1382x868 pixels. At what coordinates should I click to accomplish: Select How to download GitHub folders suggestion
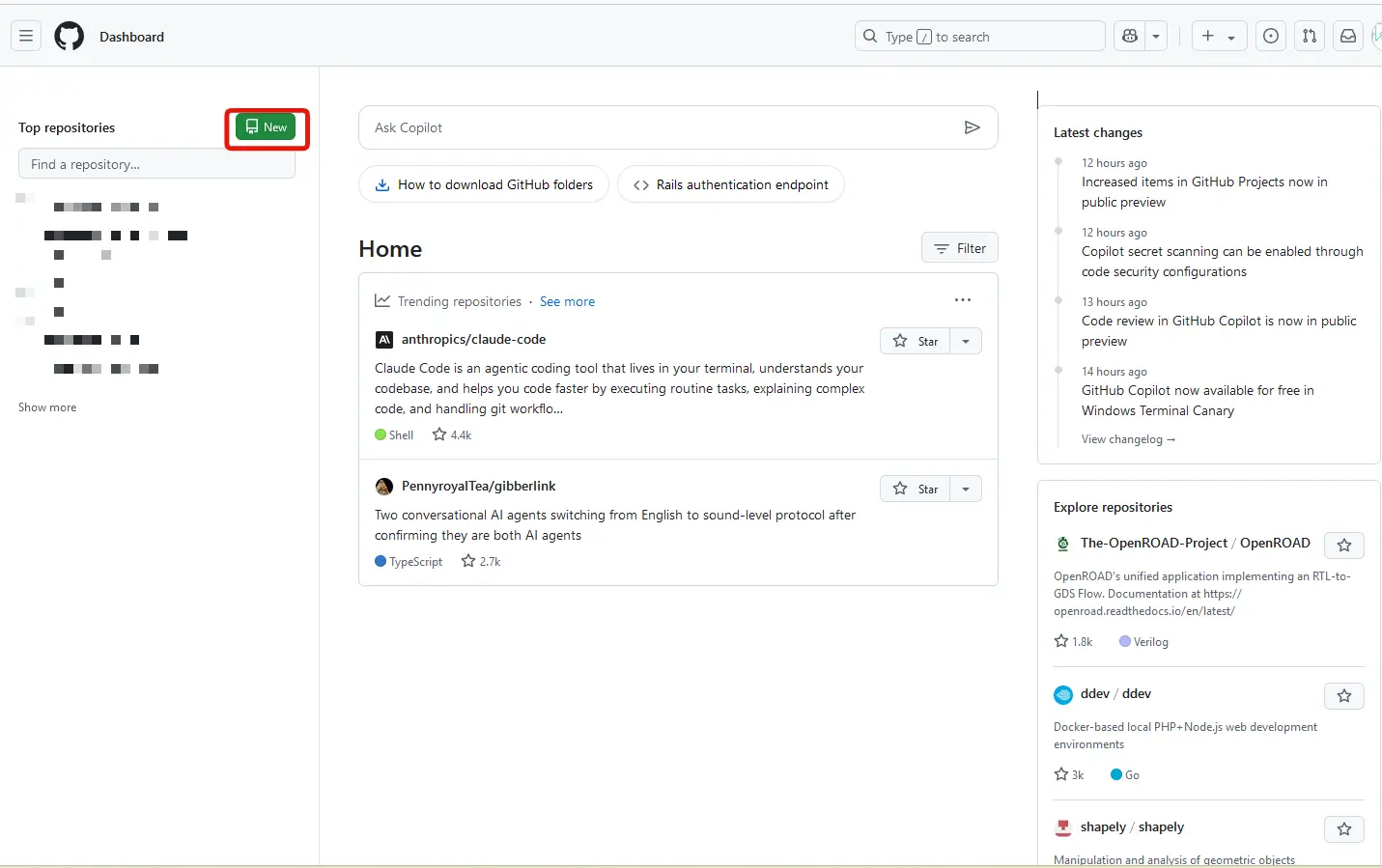(x=484, y=184)
